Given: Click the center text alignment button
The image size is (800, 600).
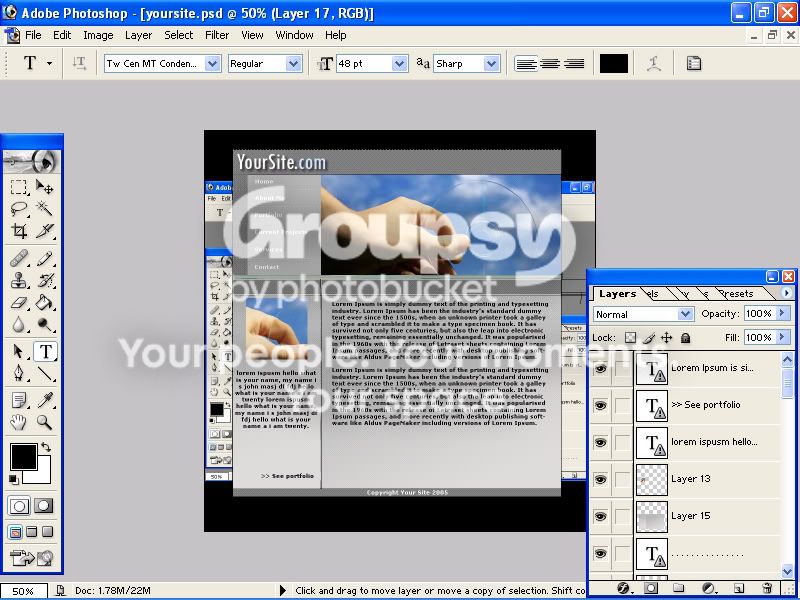Looking at the screenshot, I should coord(550,64).
